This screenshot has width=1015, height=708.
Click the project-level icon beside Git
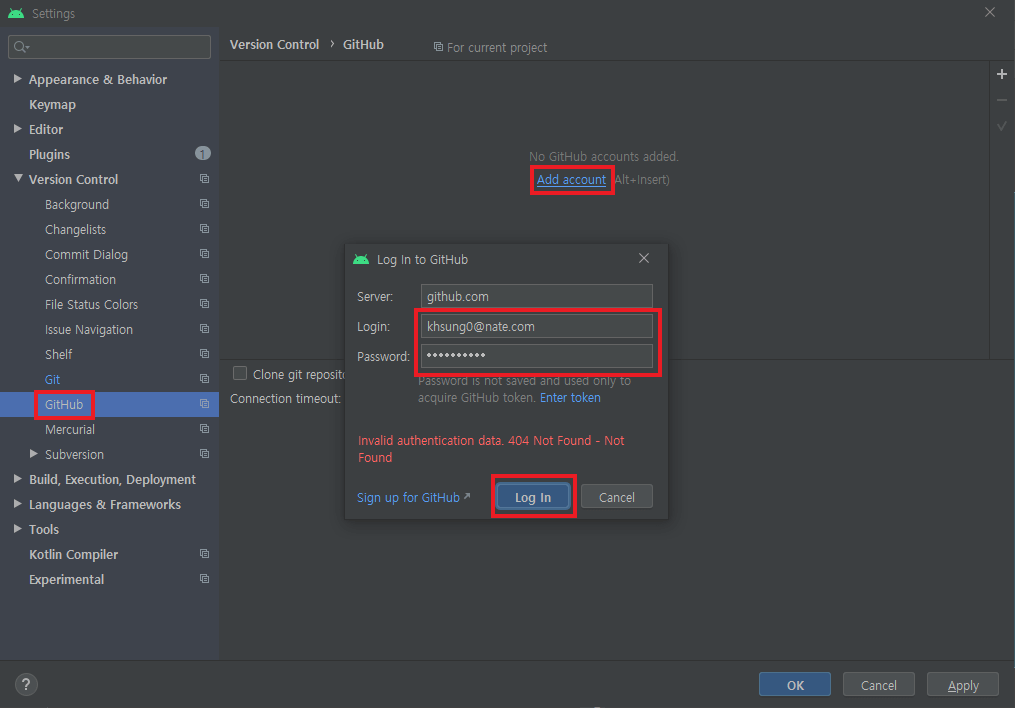click(205, 379)
